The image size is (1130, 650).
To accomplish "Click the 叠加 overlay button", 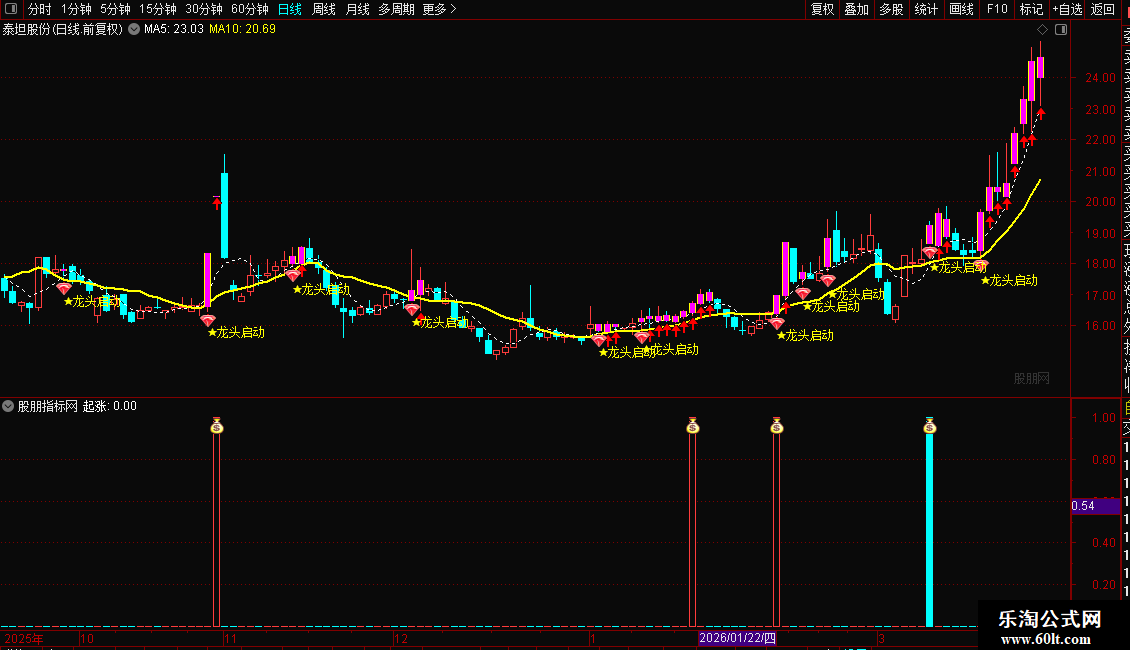I will point(857,9).
